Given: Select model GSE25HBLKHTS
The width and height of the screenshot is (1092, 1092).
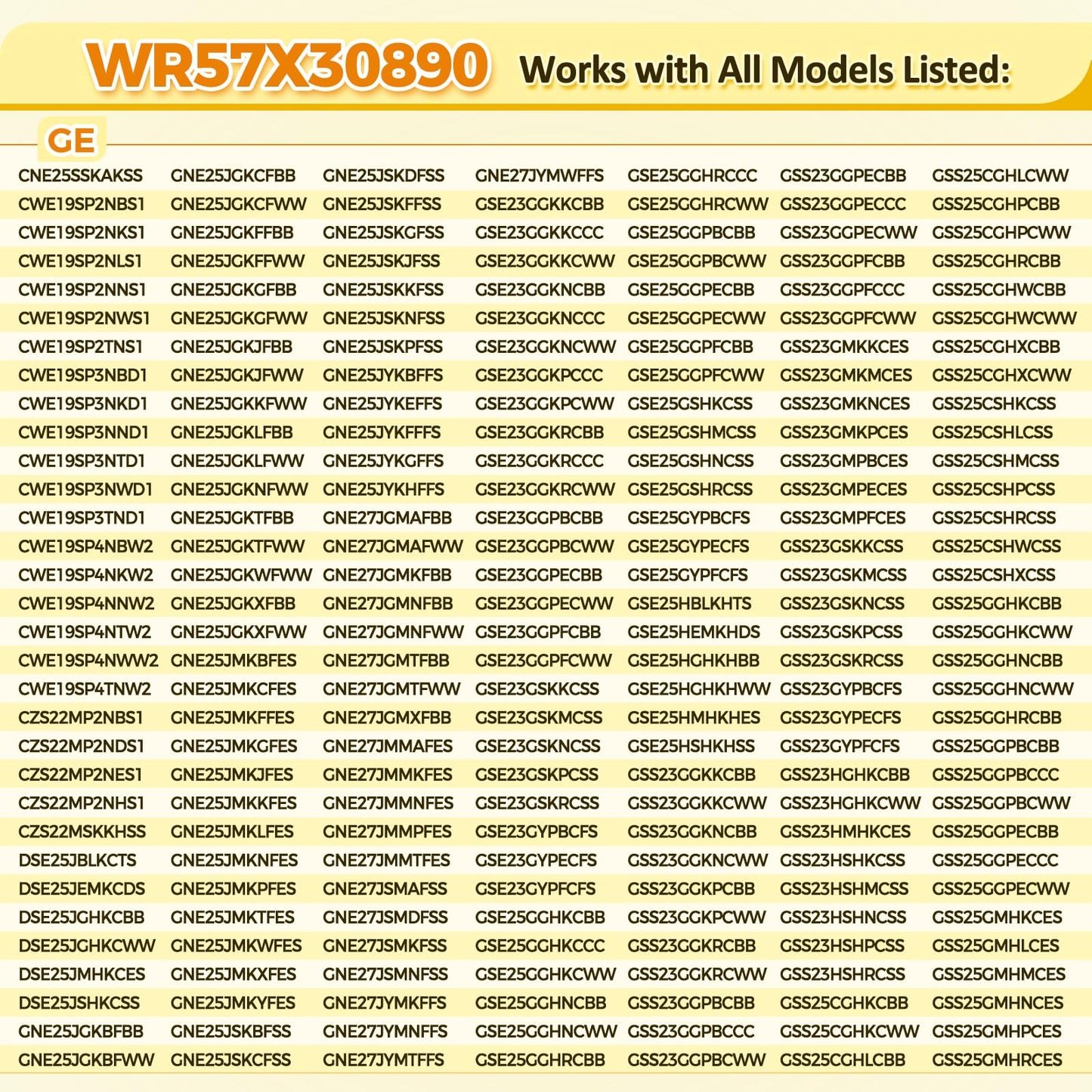Looking at the screenshot, I should 690,604.
